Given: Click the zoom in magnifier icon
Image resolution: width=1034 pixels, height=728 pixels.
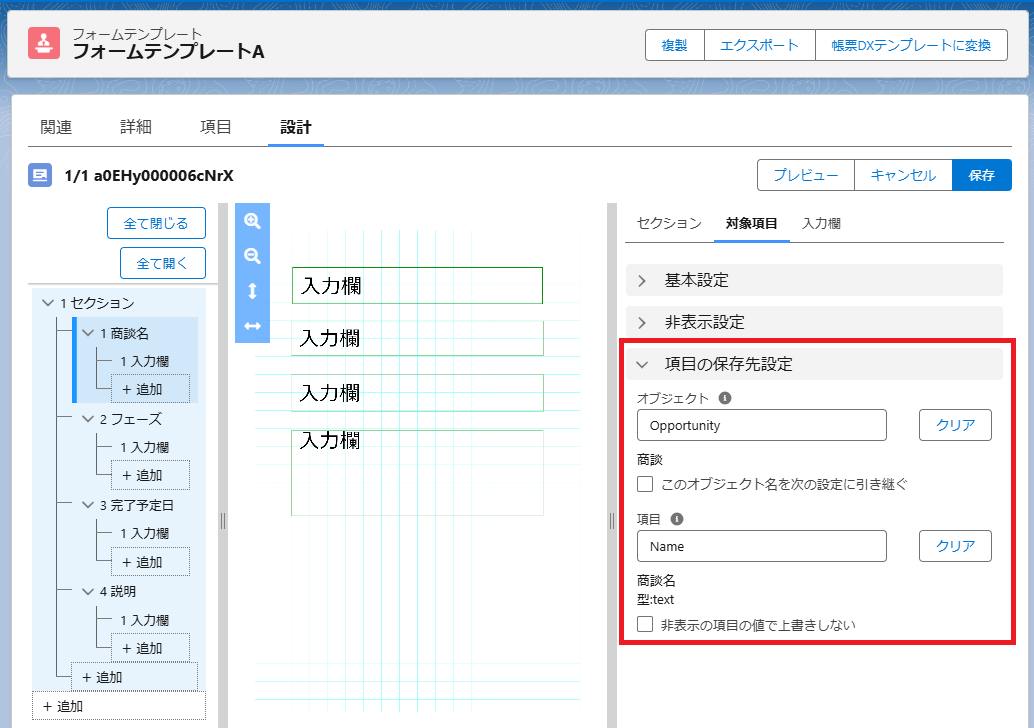Looking at the screenshot, I should point(252,222).
